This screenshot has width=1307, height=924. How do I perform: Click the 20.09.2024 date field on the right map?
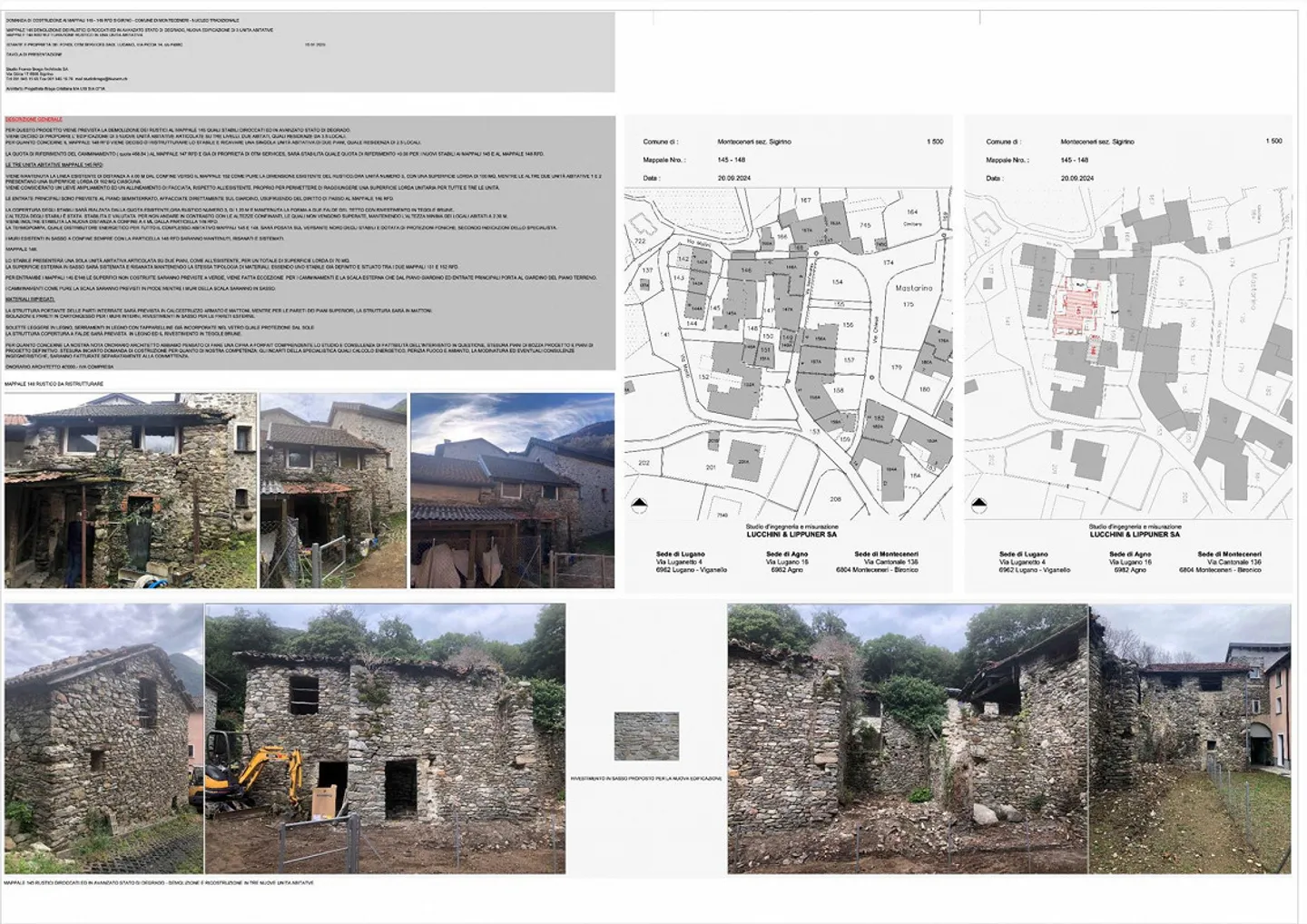click(1076, 178)
